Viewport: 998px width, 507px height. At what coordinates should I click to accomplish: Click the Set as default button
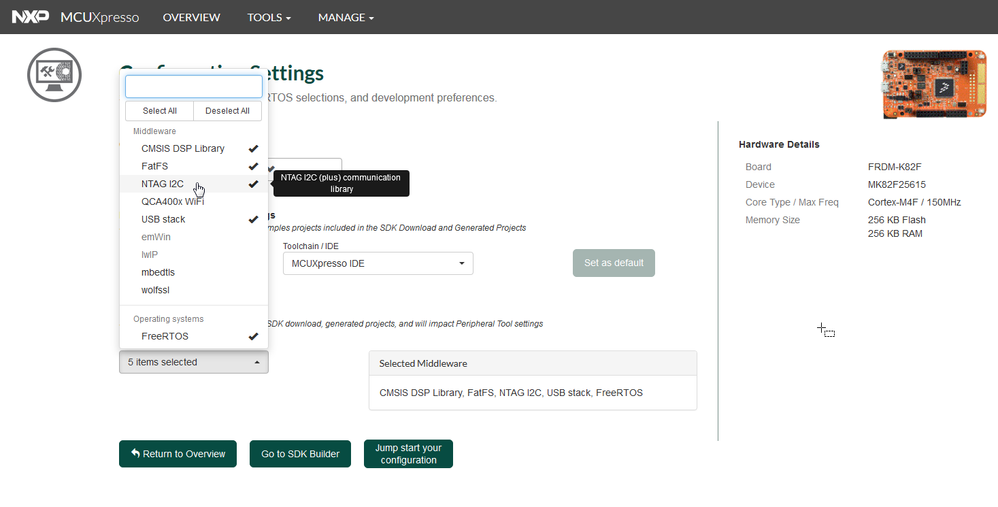click(x=614, y=263)
